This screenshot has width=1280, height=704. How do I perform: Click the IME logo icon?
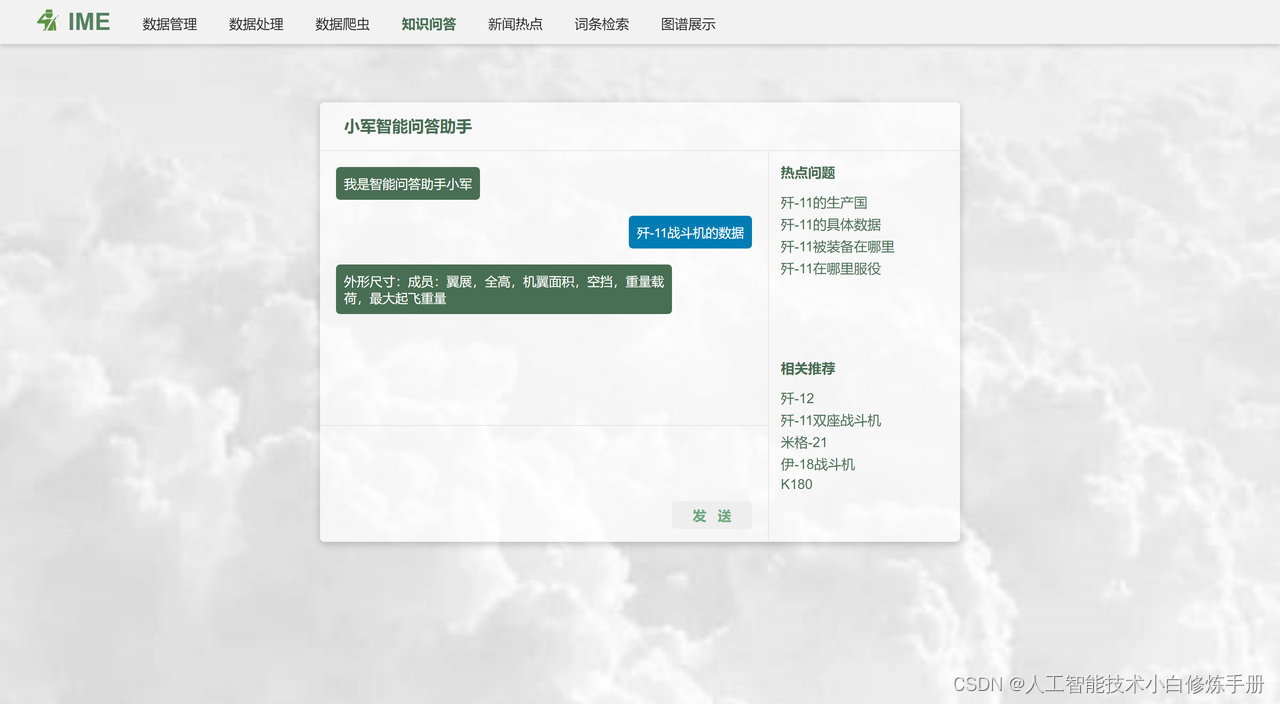pos(48,21)
